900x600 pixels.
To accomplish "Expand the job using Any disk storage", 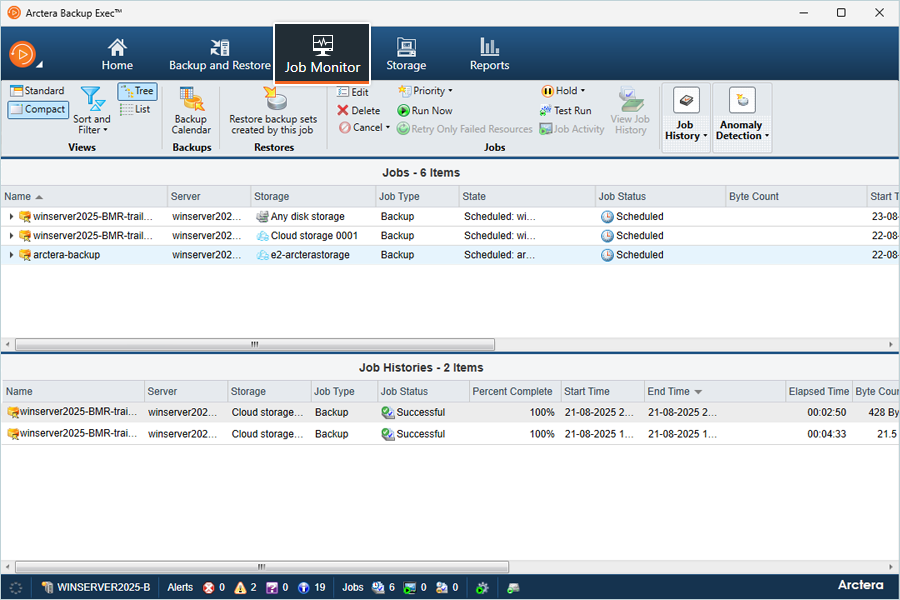I will pos(11,216).
